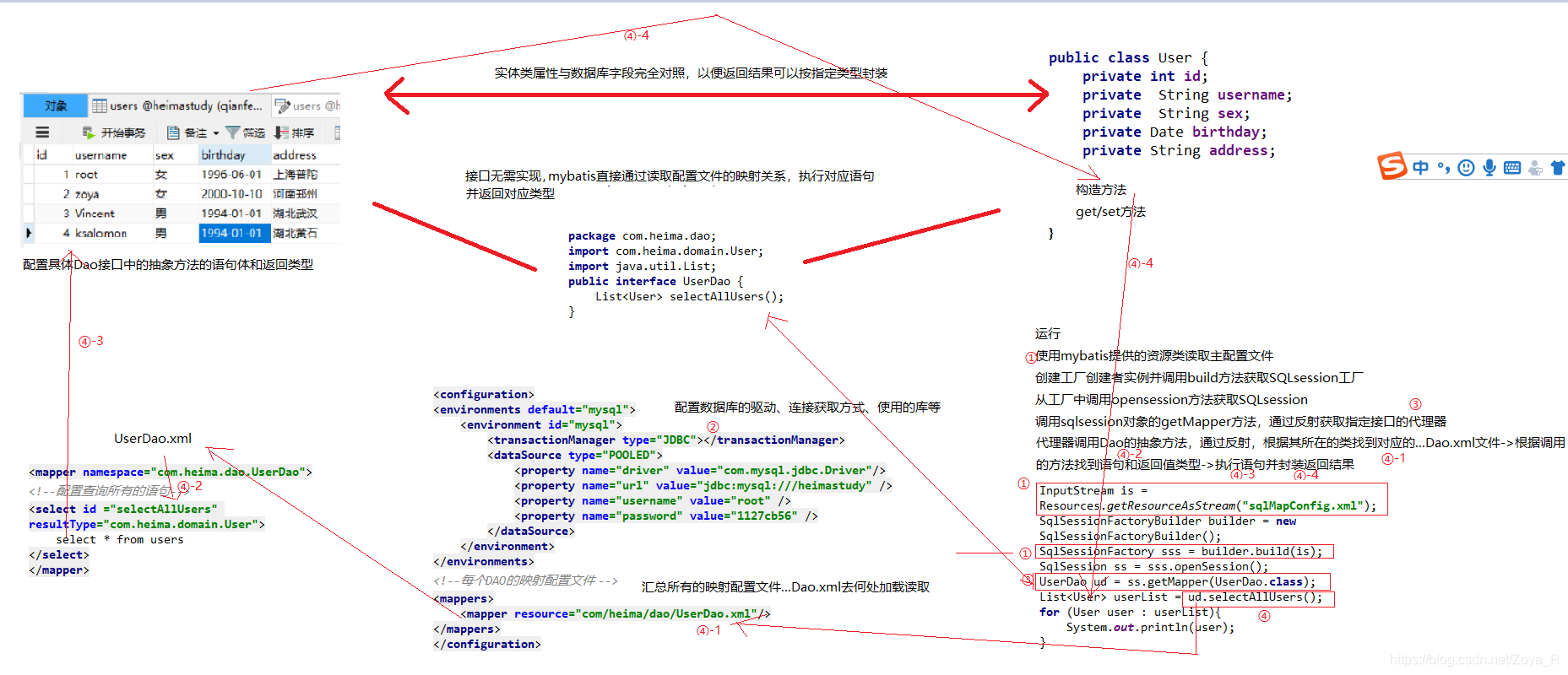
Task: Click the 'package com.heima.dao;' line
Action: coord(642,236)
